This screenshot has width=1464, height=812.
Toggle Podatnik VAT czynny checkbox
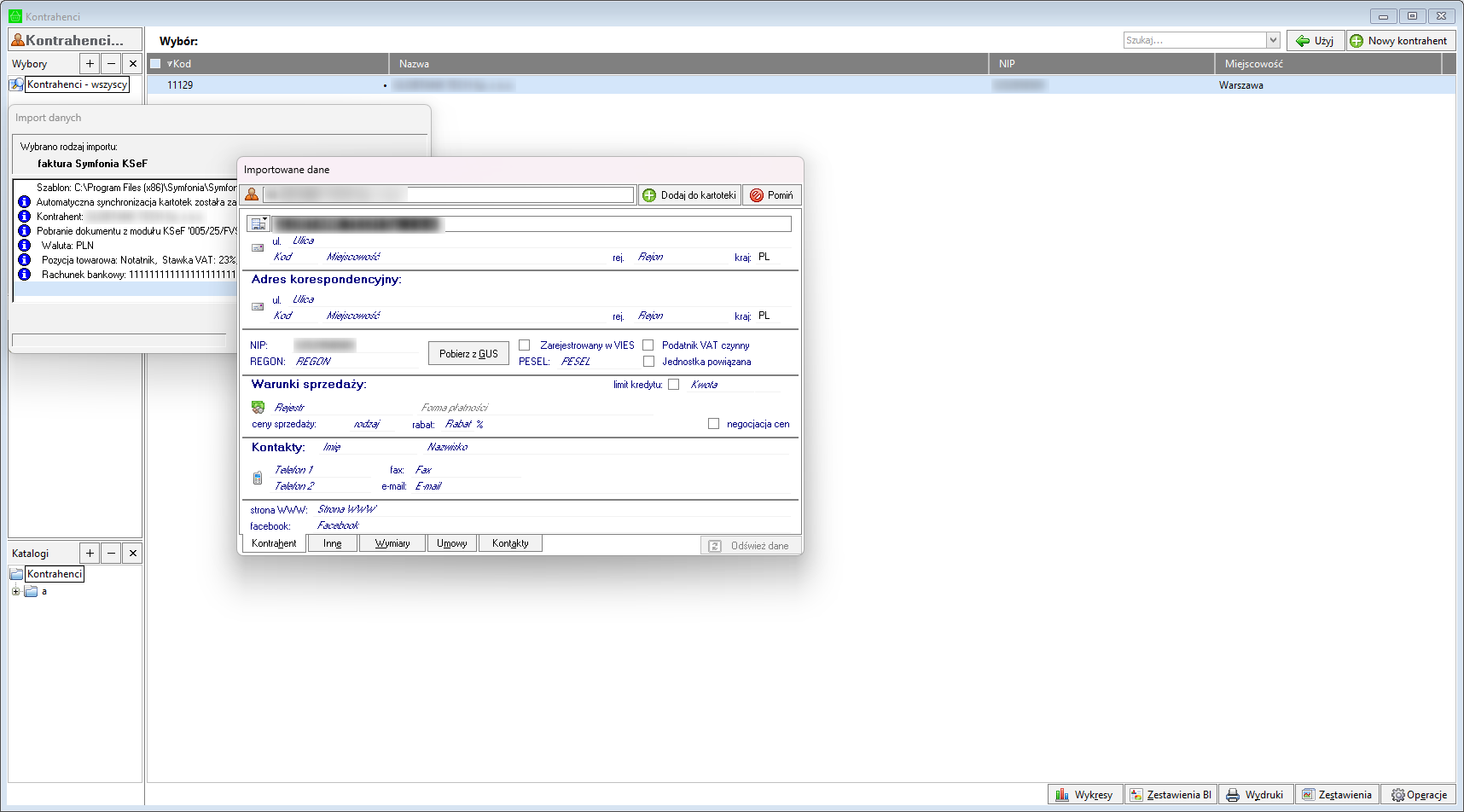(x=648, y=345)
